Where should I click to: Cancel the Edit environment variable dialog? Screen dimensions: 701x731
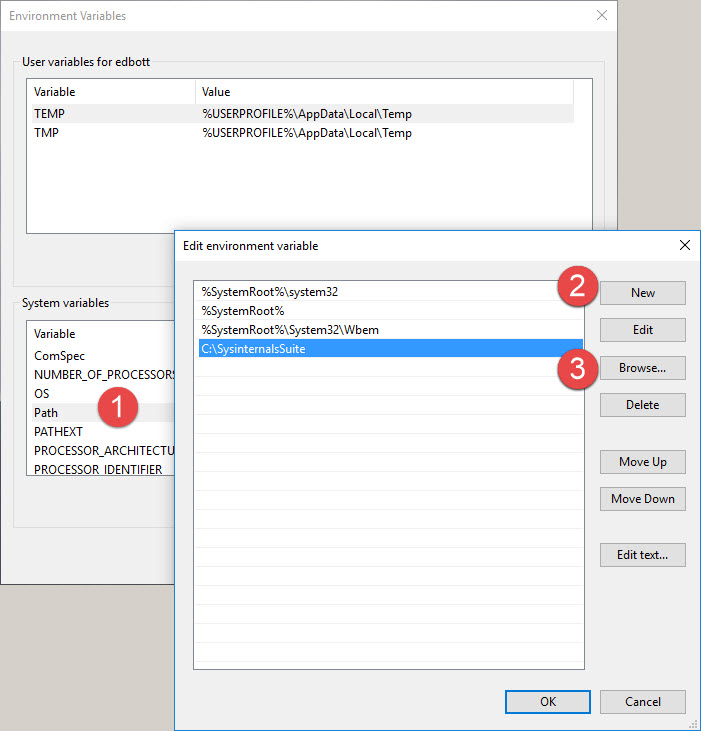click(x=642, y=702)
